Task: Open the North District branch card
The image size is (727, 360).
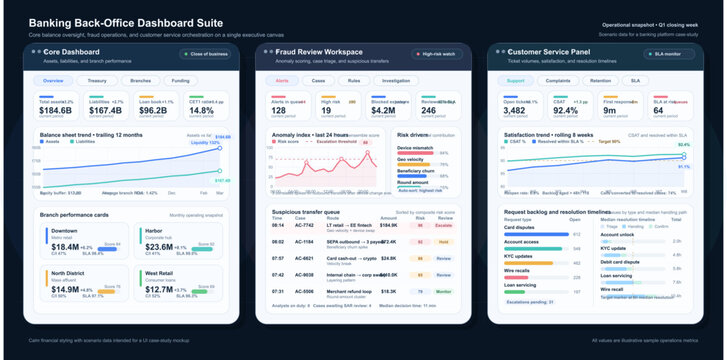Action: (x=84, y=283)
